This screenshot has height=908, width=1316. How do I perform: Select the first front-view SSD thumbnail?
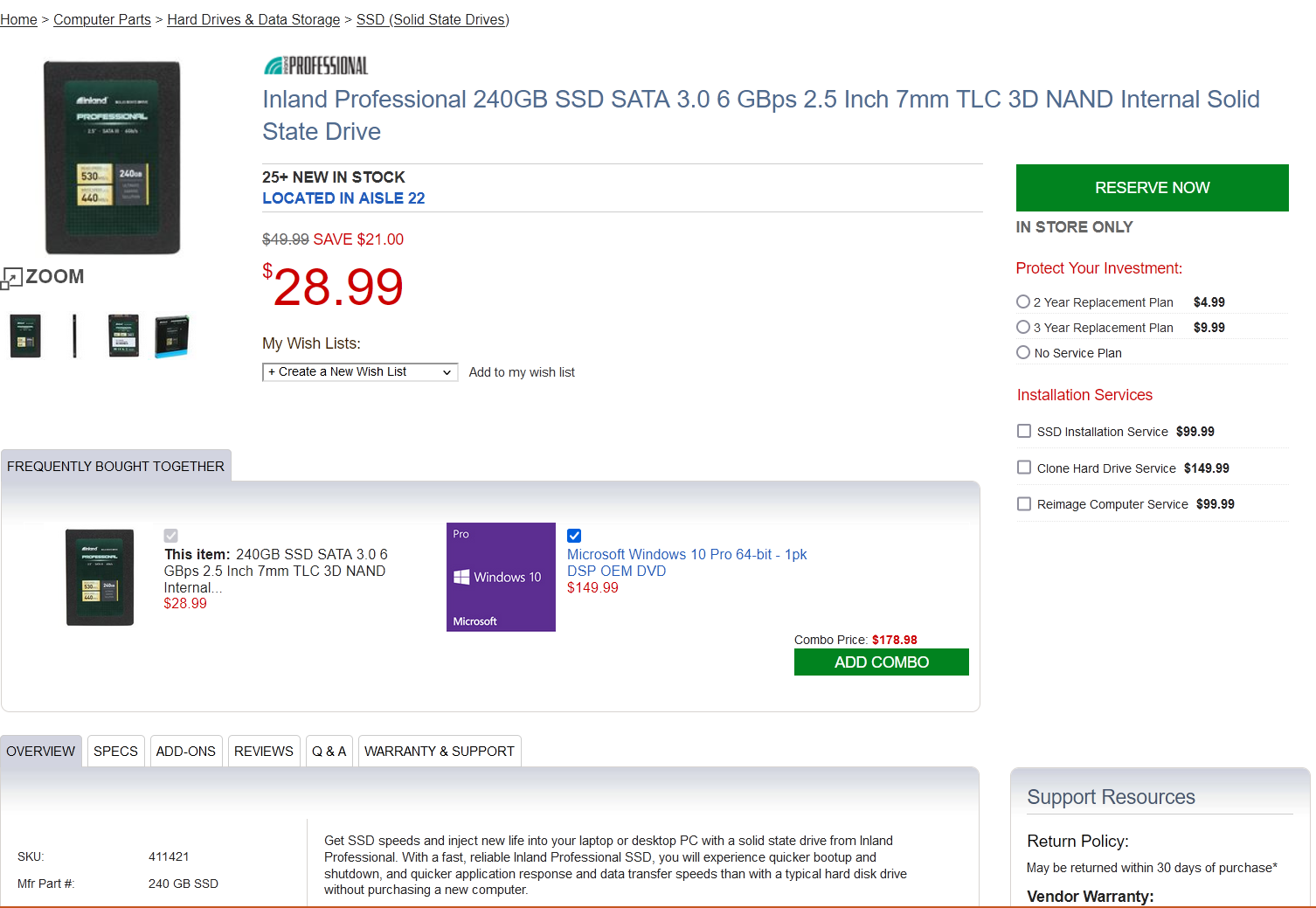point(25,336)
